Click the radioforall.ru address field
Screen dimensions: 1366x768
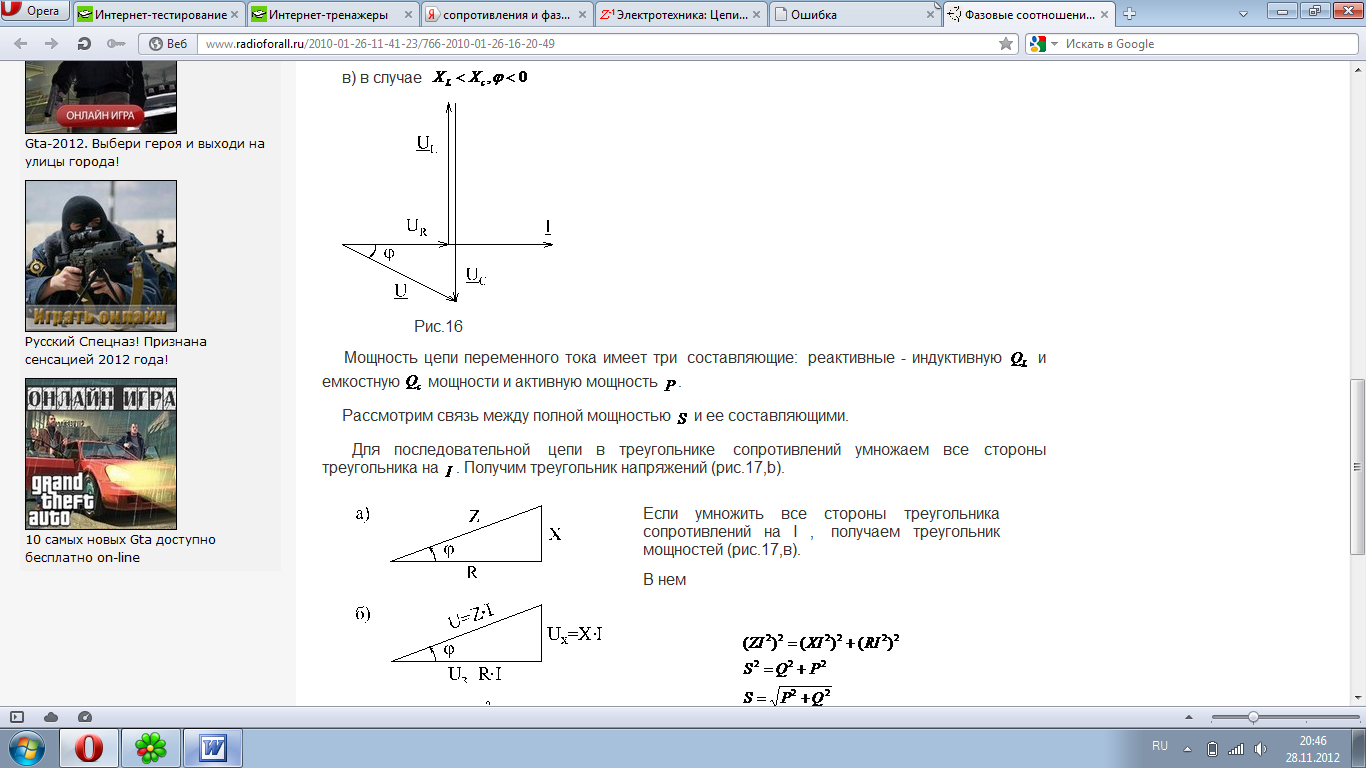(600, 44)
